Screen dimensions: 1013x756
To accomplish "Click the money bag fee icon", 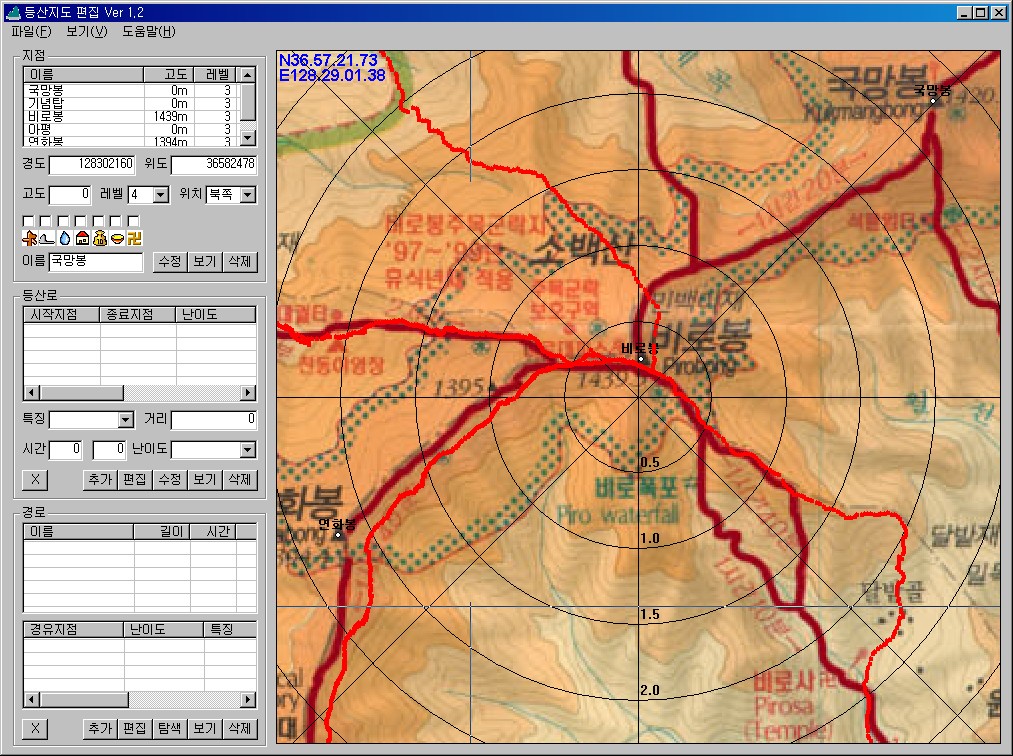I will click(x=99, y=238).
